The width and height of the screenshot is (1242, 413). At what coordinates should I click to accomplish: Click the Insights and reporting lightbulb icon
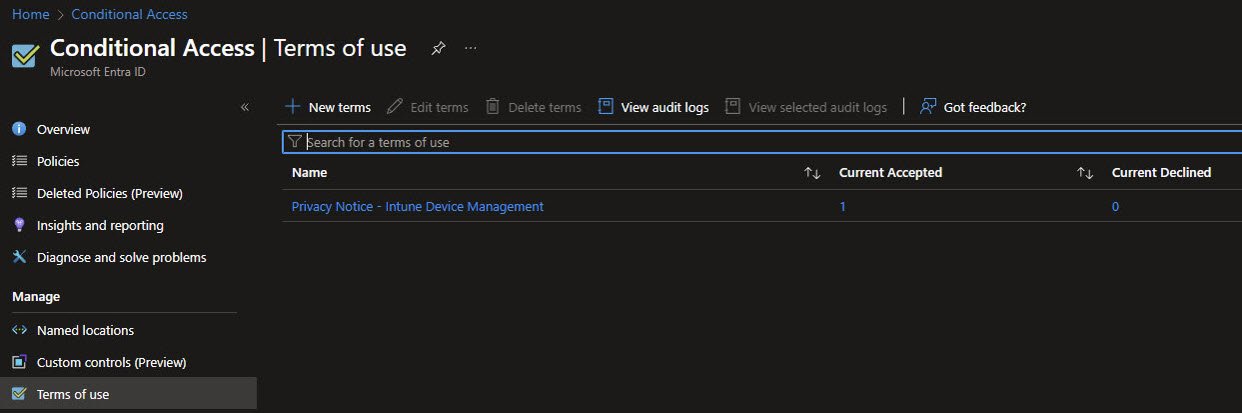[19, 225]
